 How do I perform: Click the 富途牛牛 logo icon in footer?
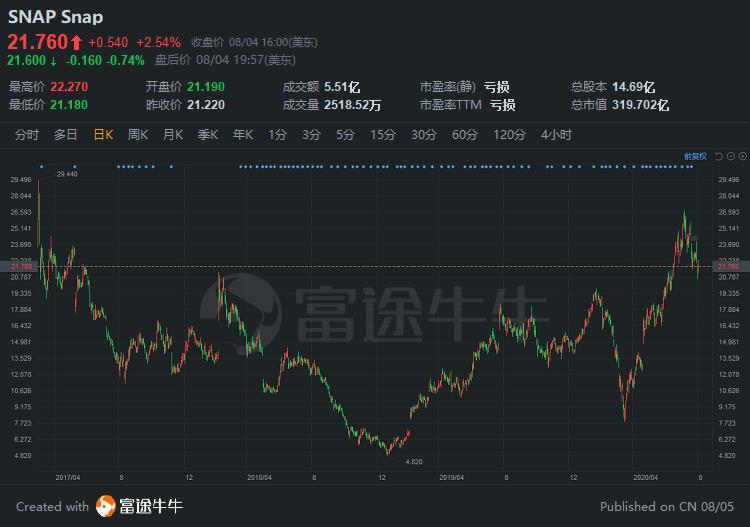point(106,506)
